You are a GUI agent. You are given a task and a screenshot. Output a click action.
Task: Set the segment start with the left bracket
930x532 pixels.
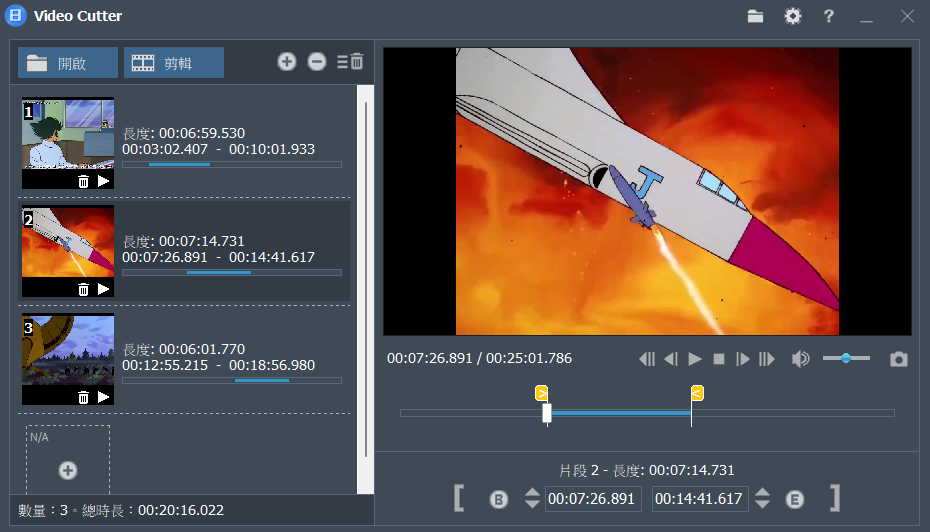point(459,498)
